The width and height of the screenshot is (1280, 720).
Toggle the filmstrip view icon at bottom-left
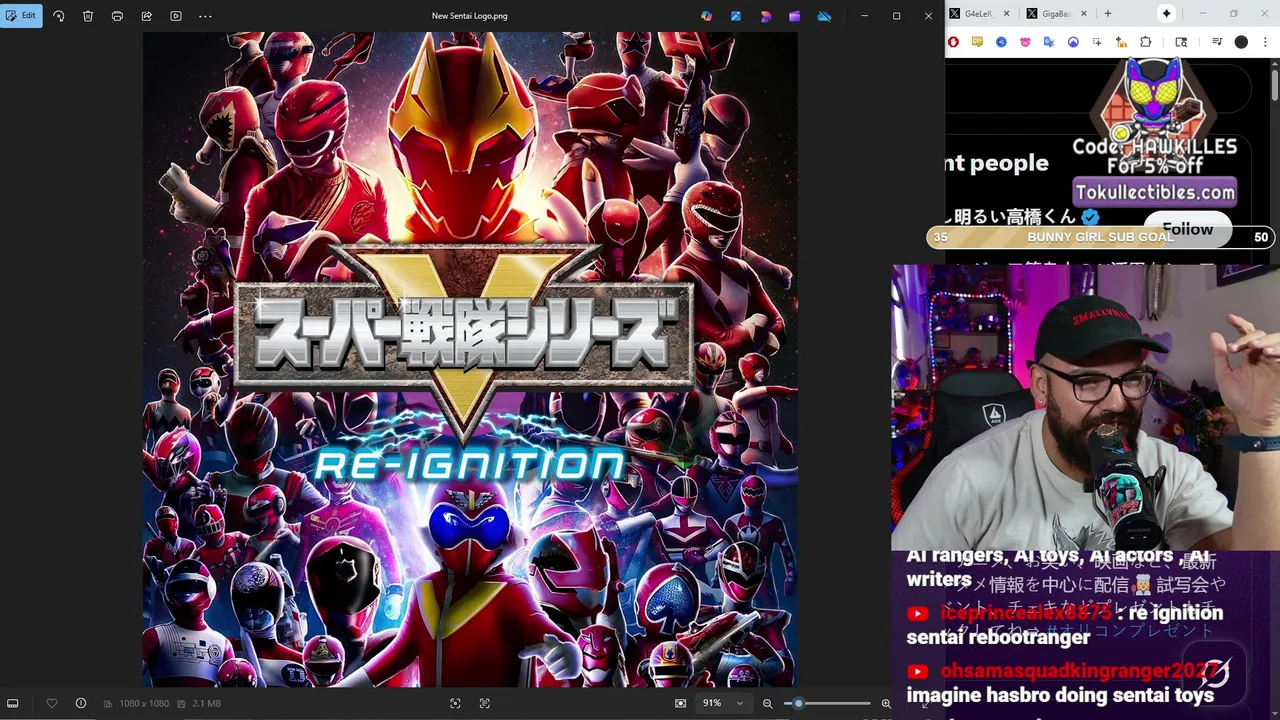tap(13, 703)
